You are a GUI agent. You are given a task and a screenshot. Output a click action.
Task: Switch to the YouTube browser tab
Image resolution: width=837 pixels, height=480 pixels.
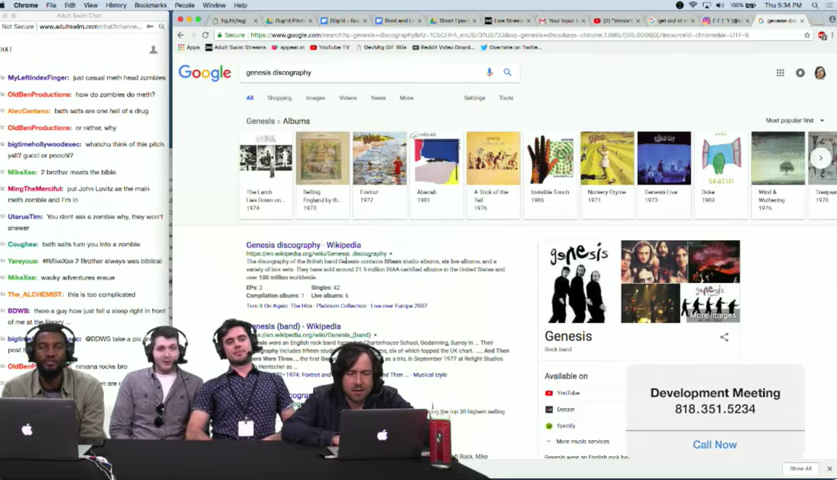coord(617,21)
